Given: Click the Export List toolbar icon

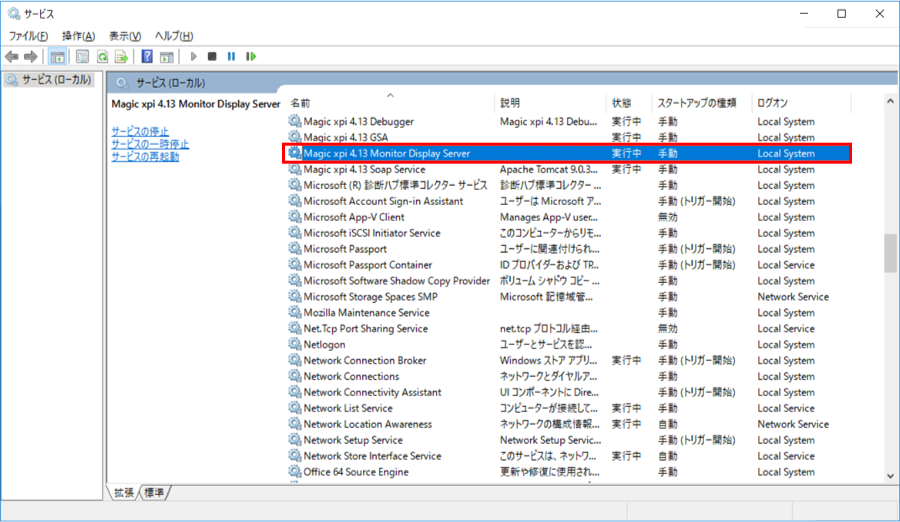Looking at the screenshot, I should click(121, 57).
